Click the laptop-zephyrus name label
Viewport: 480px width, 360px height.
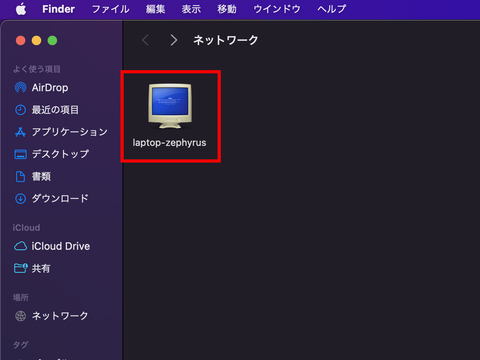(169, 143)
